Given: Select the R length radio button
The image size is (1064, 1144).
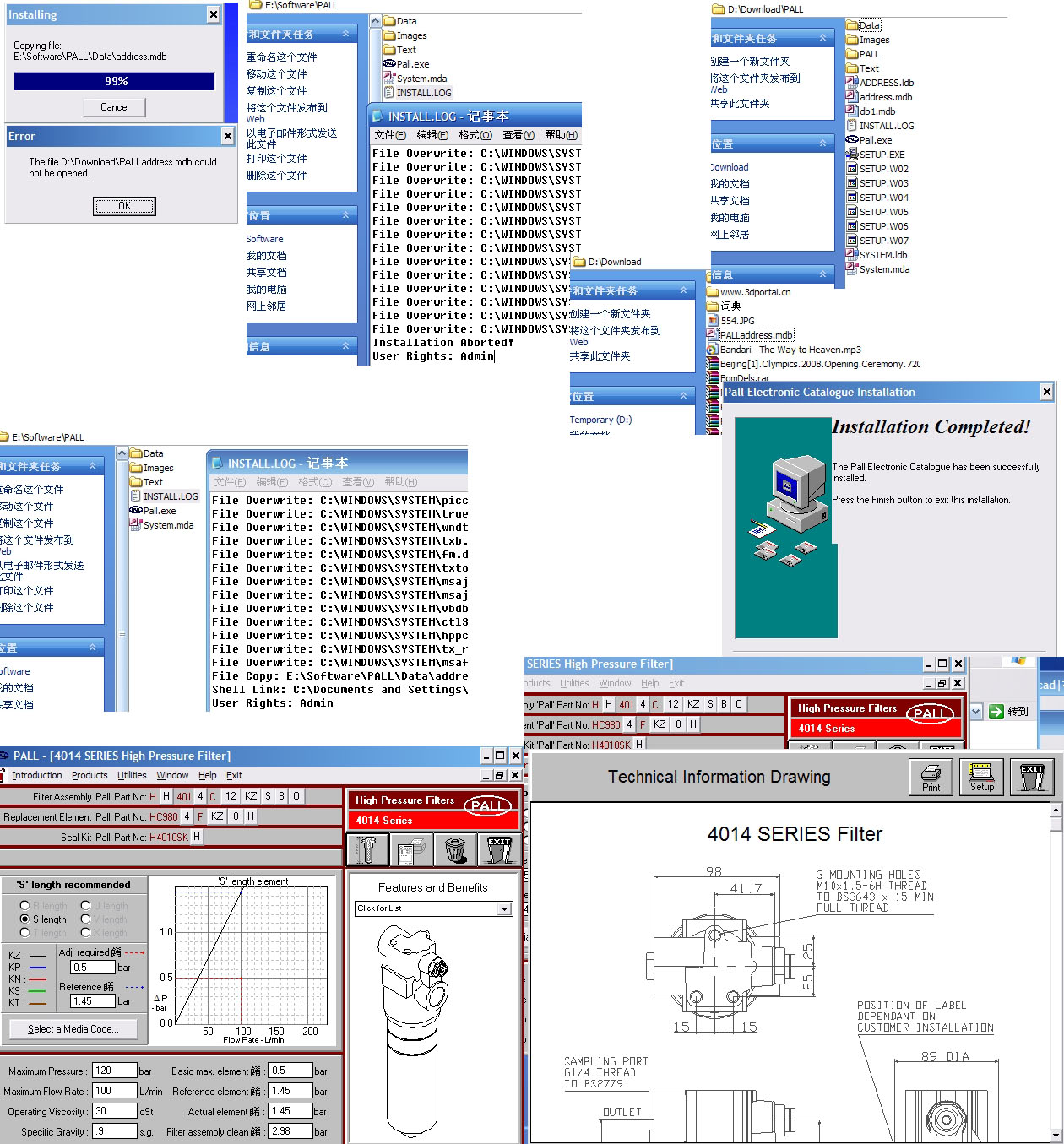Looking at the screenshot, I should tap(24, 905).
